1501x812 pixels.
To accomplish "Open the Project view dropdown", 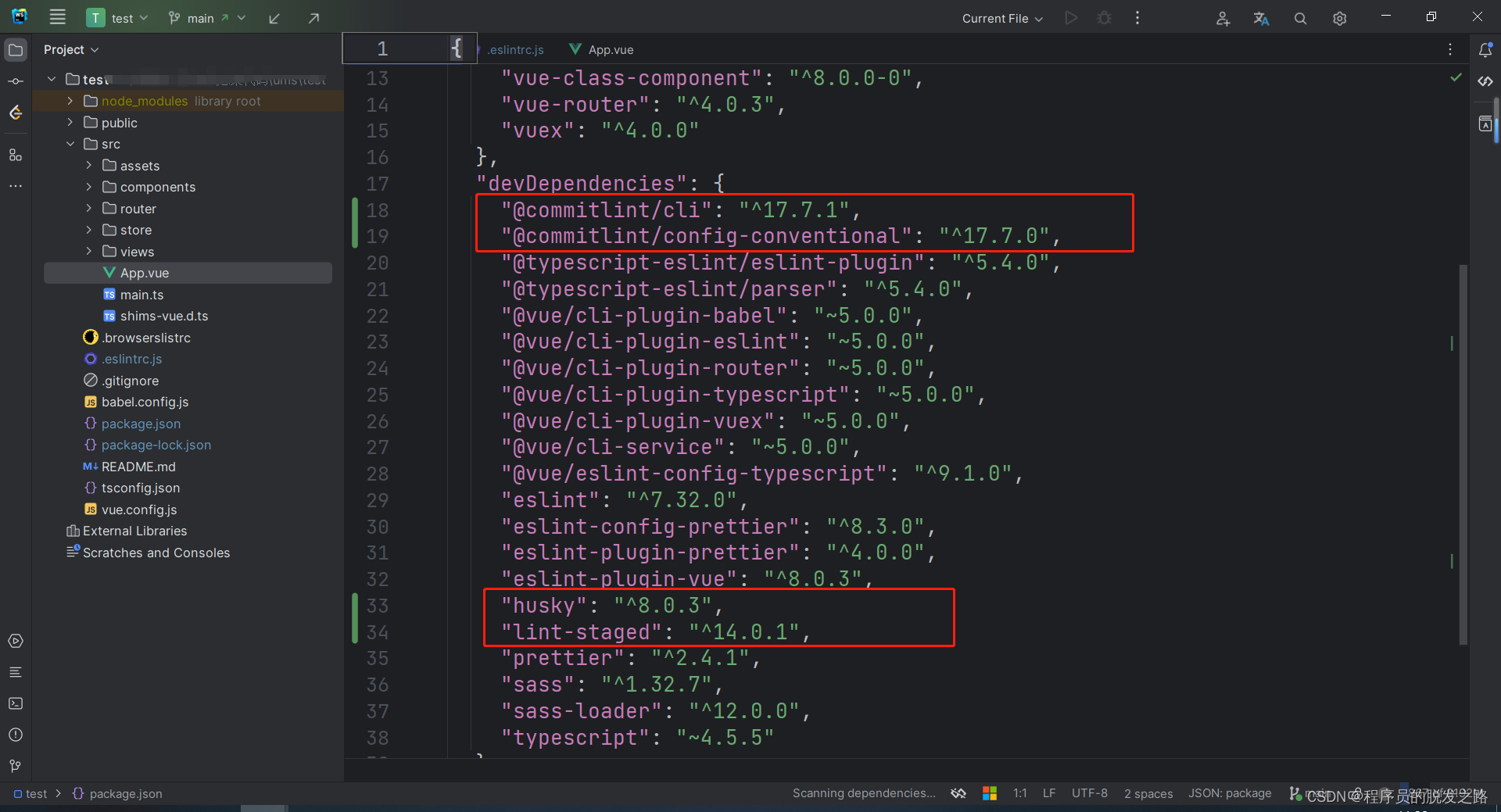I will (71, 49).
